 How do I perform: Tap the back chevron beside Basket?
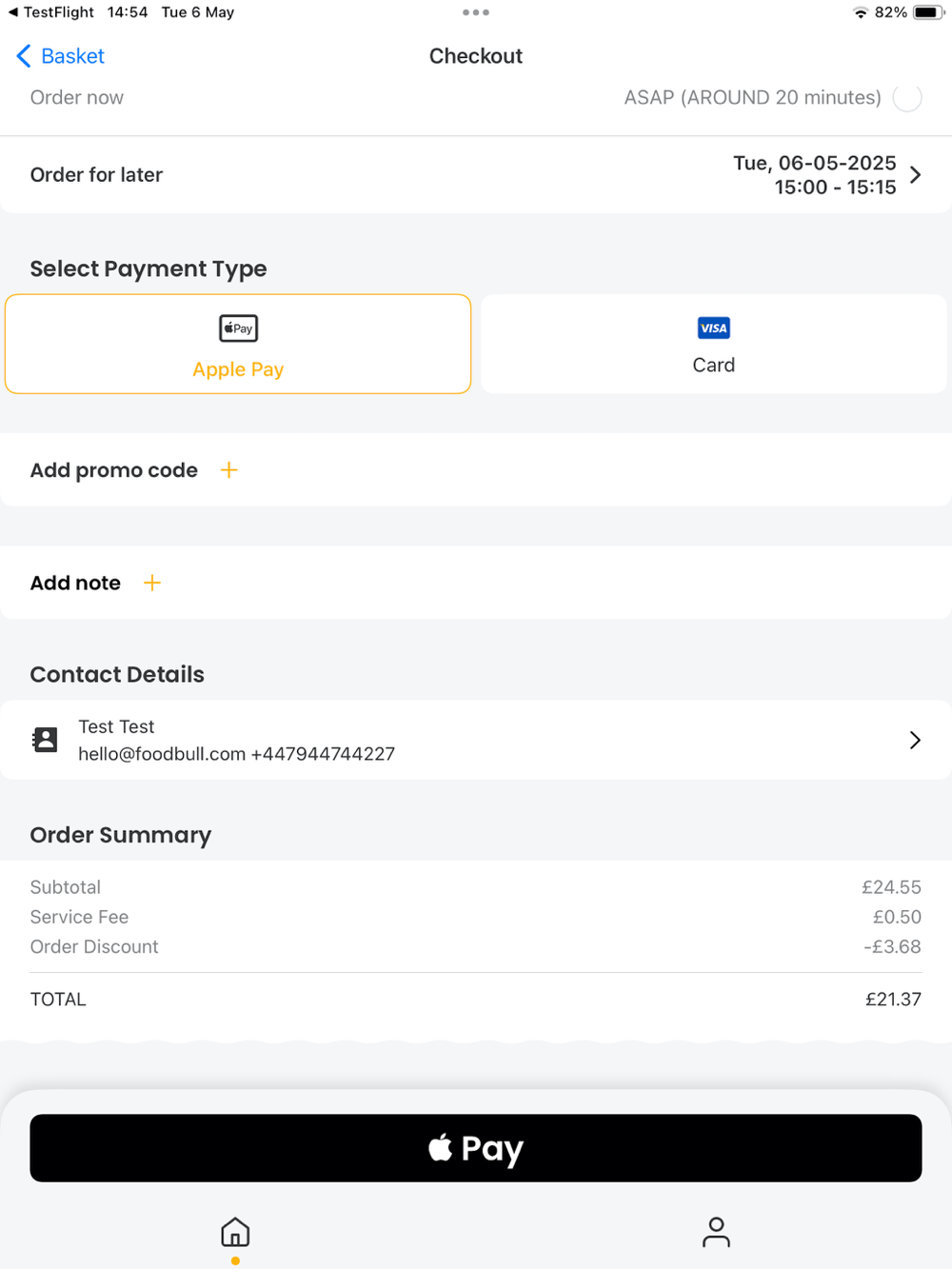pyautogui.click(x=24, y=56)
